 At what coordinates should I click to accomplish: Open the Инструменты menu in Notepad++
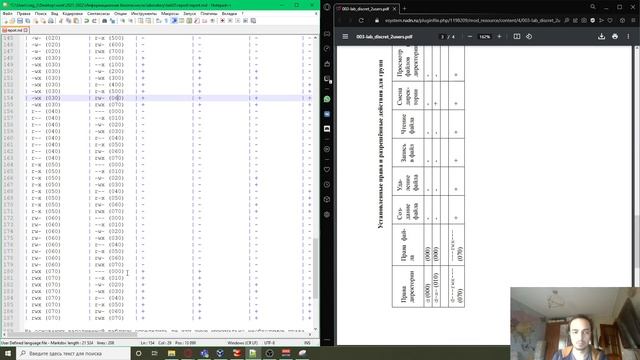(x=144, y=13)
